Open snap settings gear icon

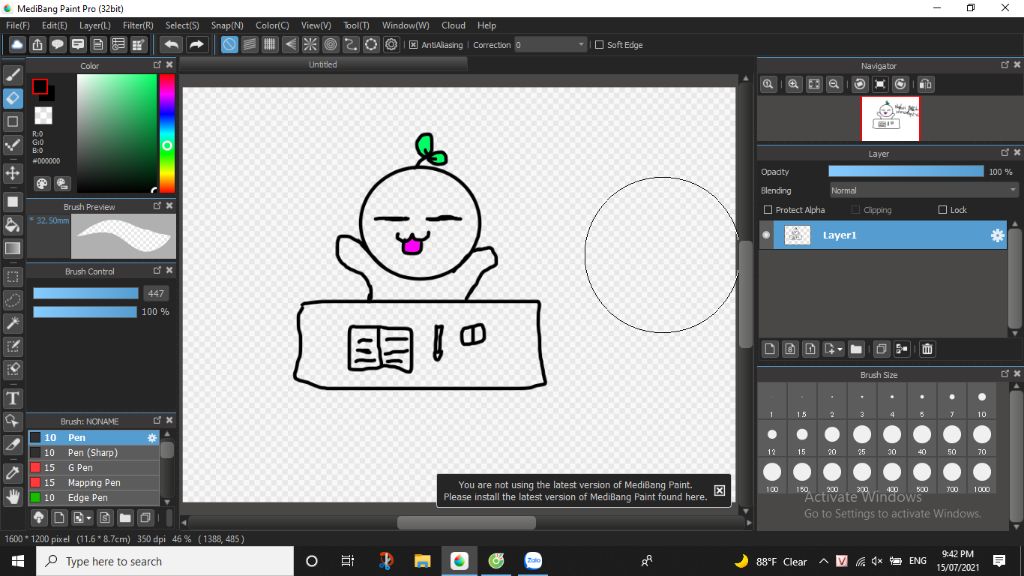click(391, 44)
